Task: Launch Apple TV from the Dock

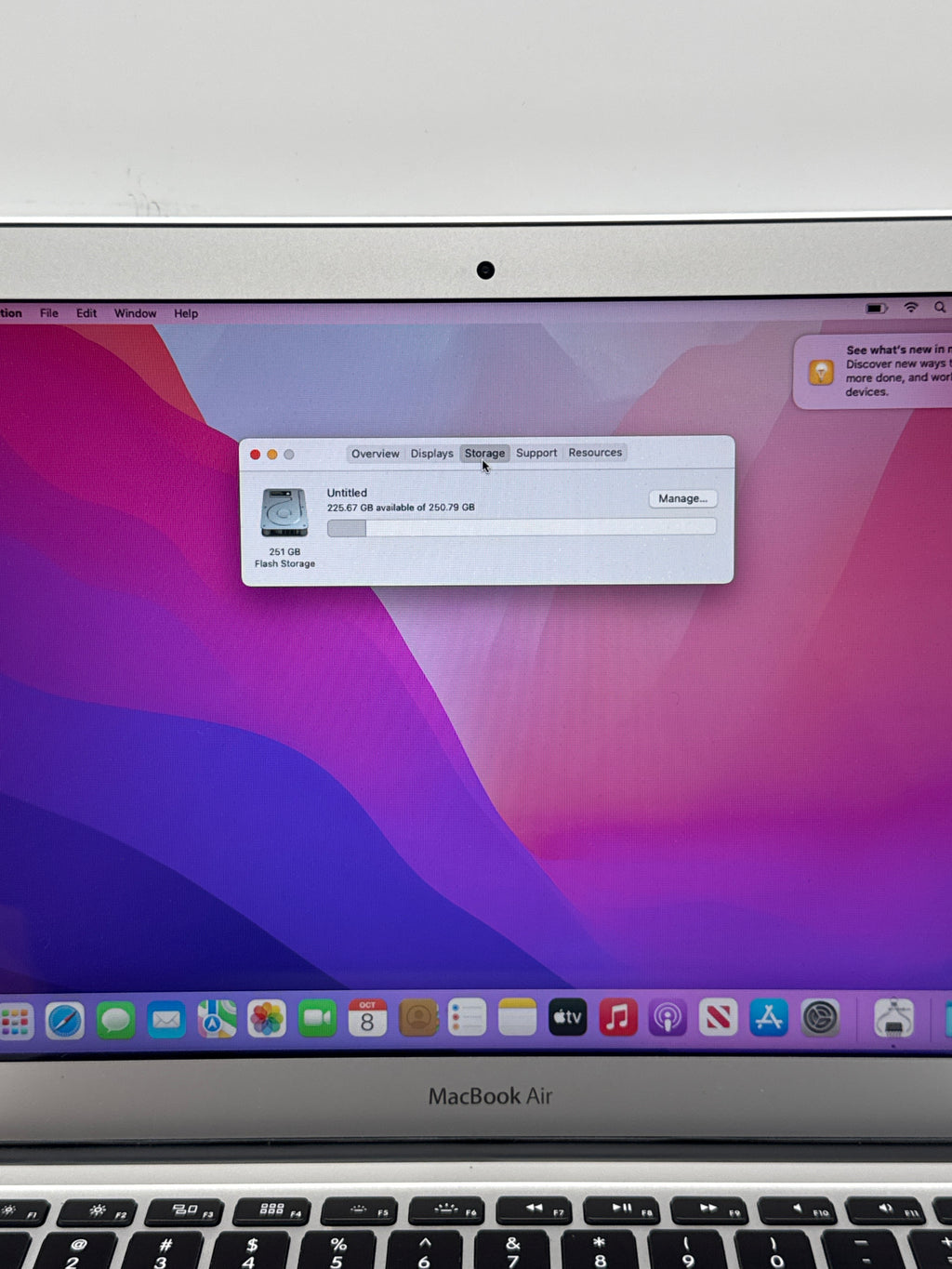Action: [567, 1017]
